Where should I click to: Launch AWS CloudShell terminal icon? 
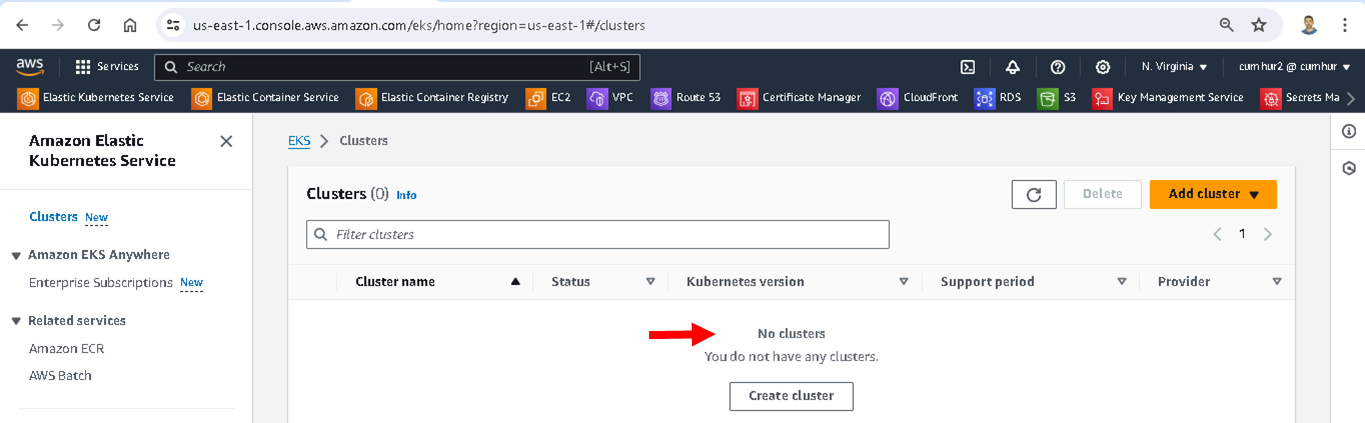coord(967,67)
